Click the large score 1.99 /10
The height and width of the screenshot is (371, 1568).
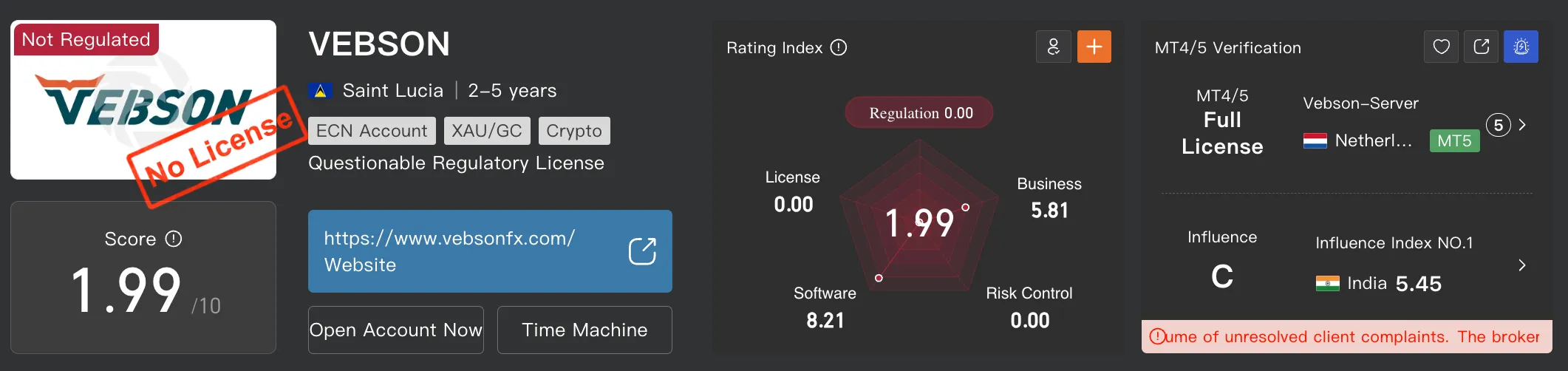tap(146, 290)
